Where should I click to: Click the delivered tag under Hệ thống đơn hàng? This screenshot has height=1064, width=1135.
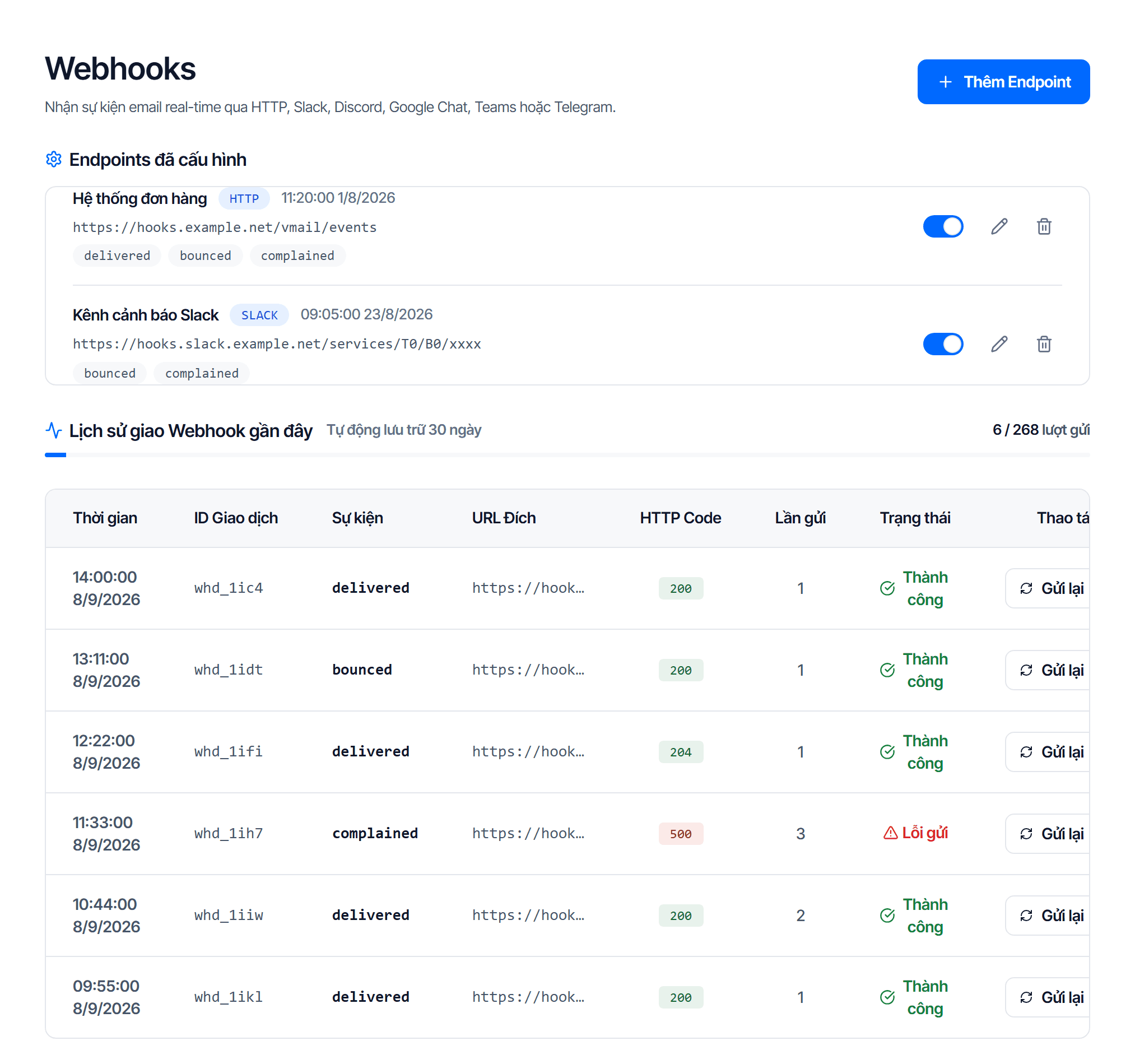point(117,255)
